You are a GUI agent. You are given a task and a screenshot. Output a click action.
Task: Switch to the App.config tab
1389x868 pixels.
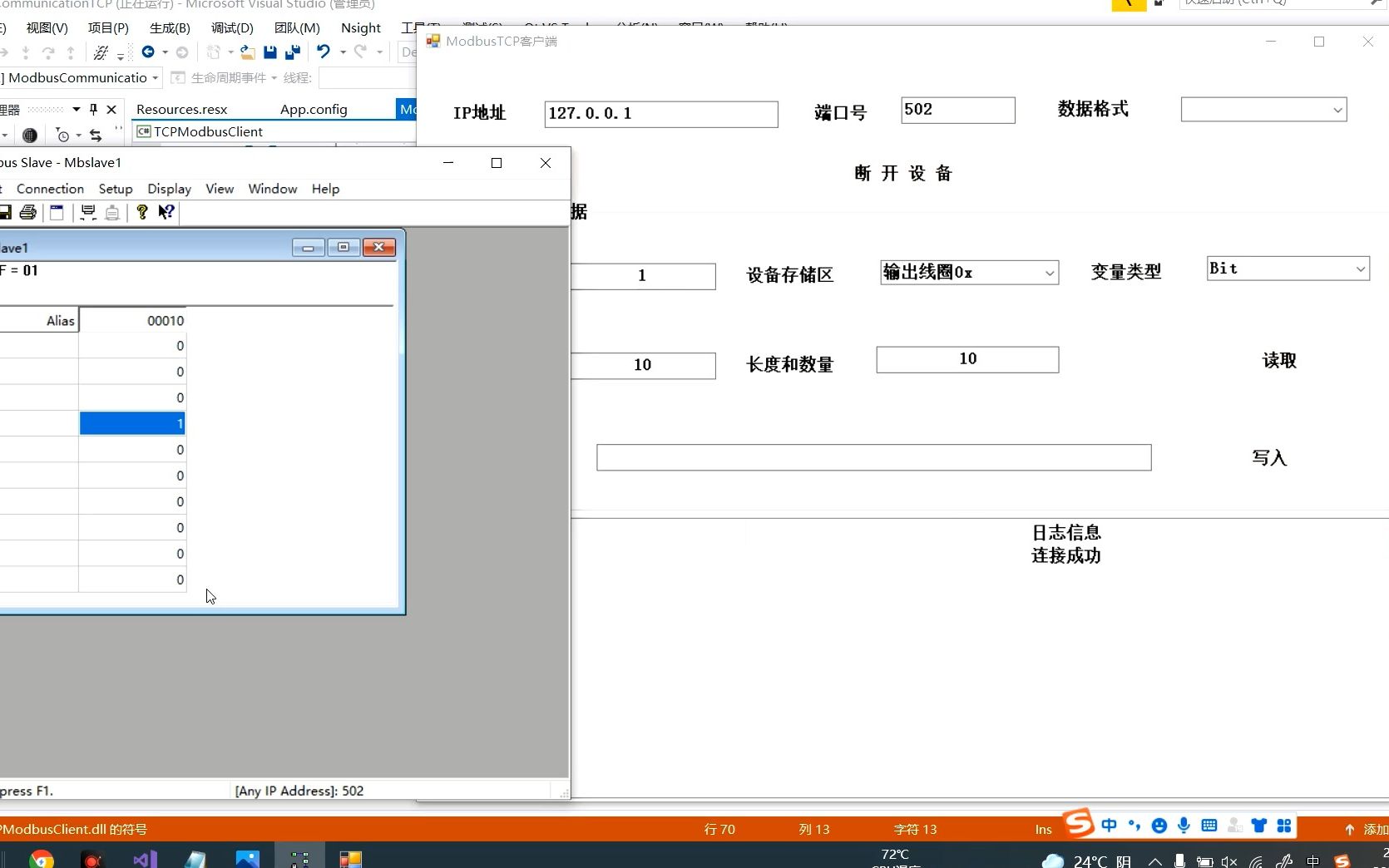pos(313,109)
